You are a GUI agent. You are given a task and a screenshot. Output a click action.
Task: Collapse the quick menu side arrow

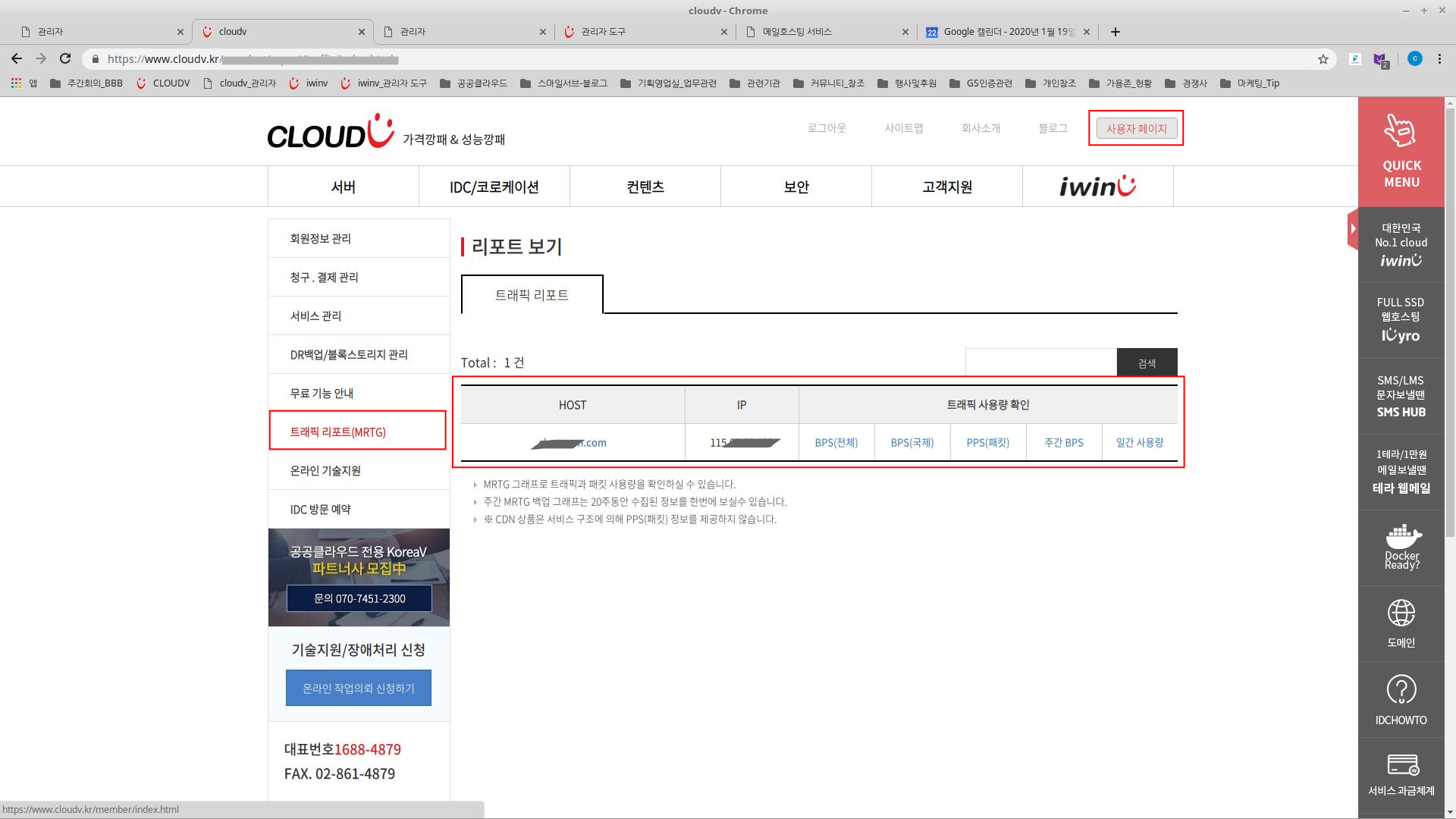[1353, 228]
